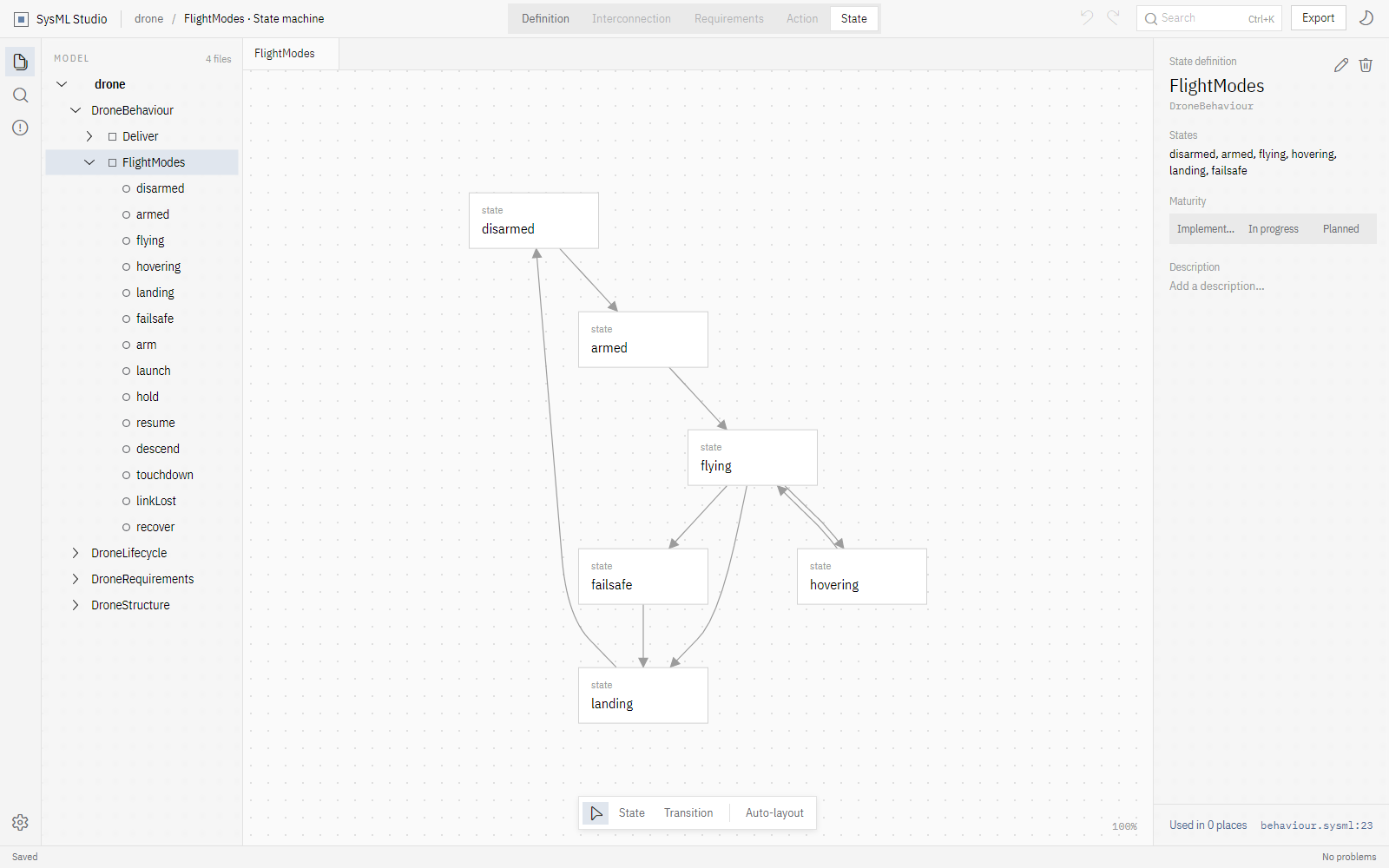This screenshot has width=1389, height=868.
Task: Click No problems in status bar
Action: 1349,857
